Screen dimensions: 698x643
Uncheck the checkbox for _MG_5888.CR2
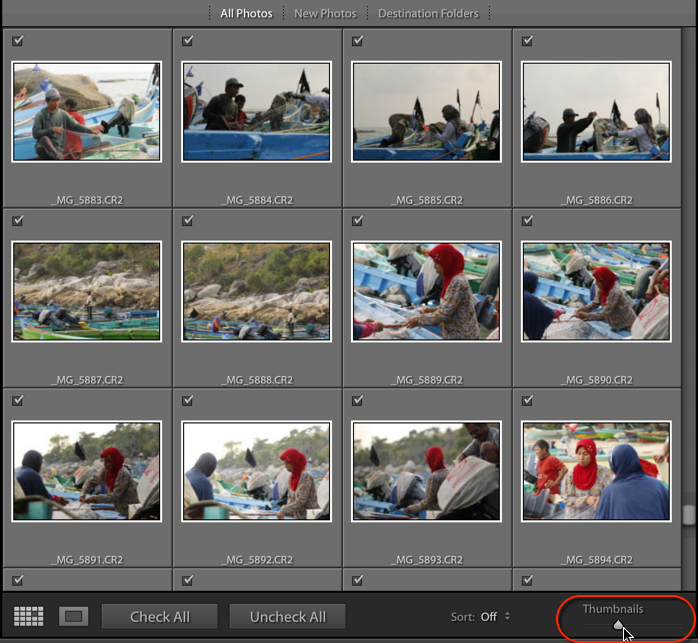pyautogui.click(x=188, y=220)
